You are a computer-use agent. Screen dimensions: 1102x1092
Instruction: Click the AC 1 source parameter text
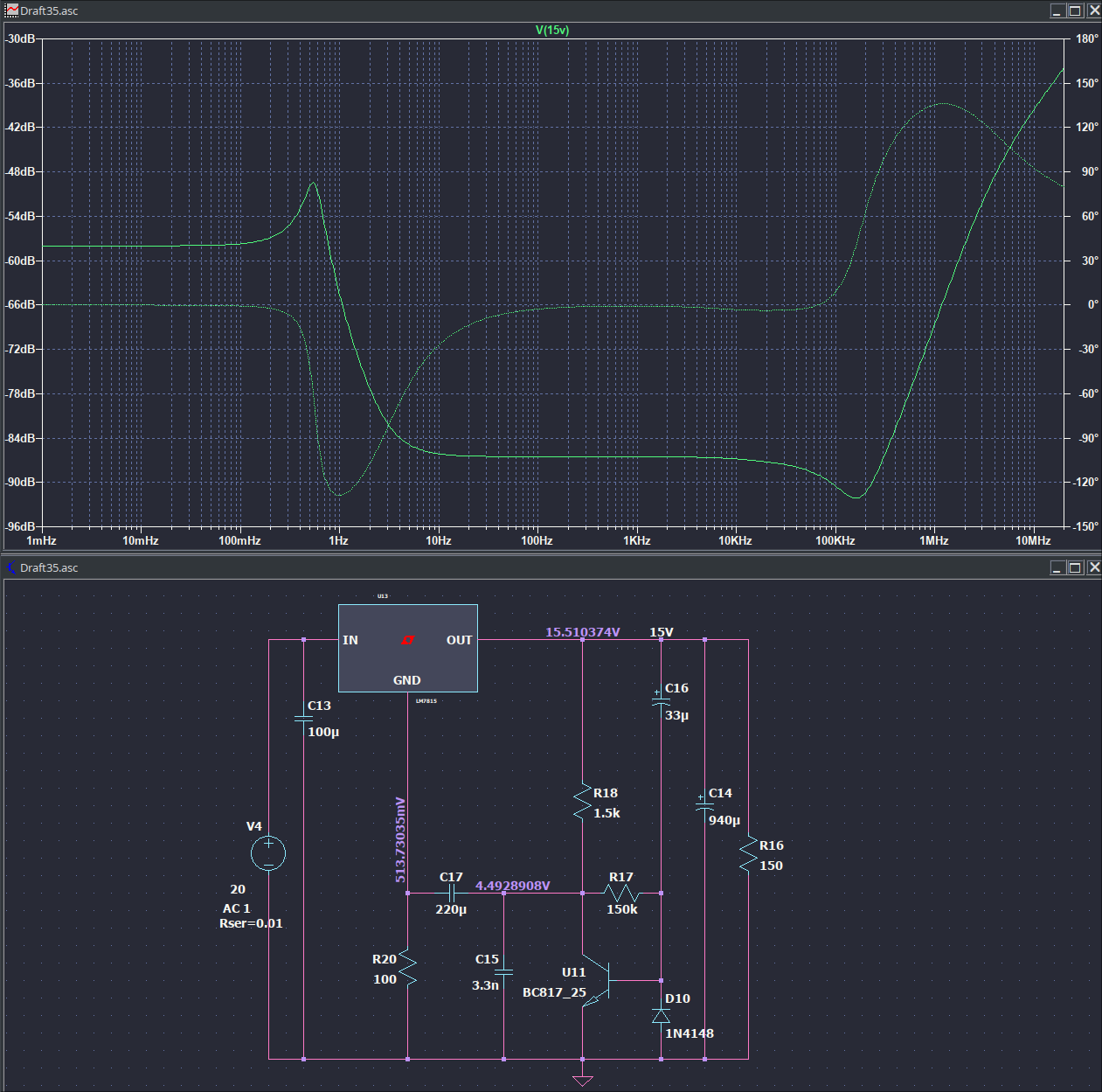point(236,908)
